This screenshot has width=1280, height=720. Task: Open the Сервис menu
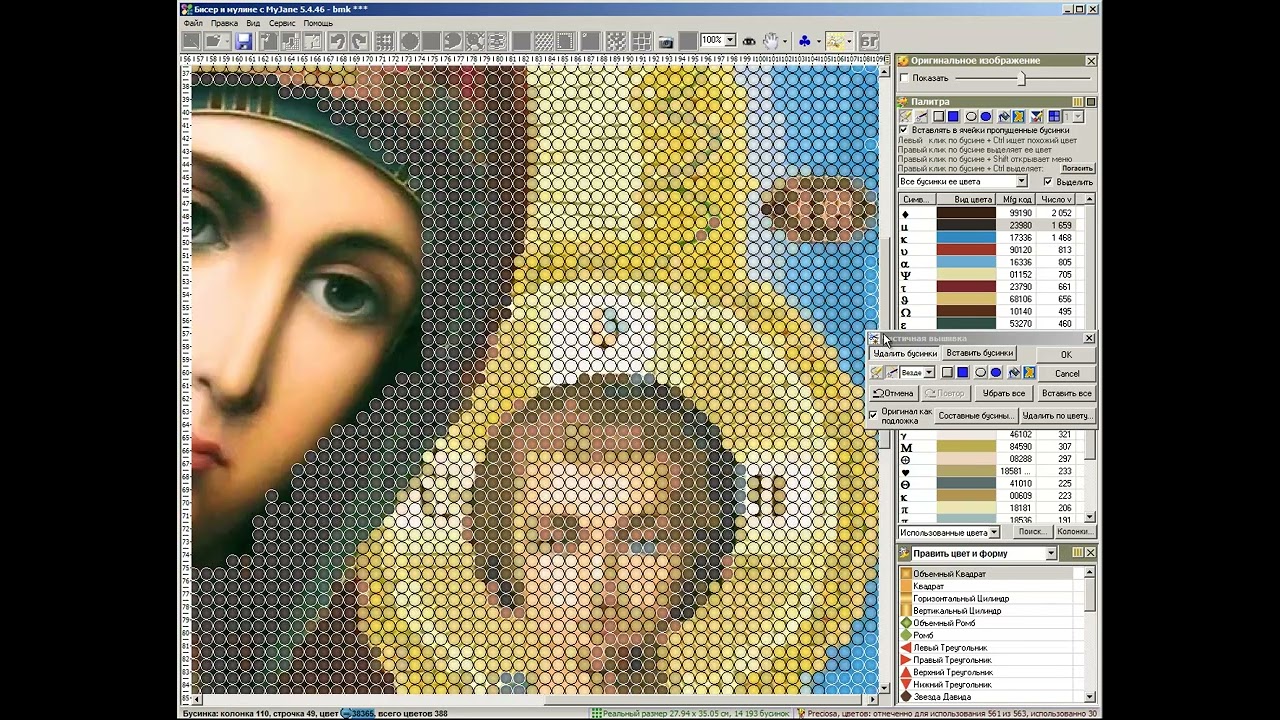[282, 23]
